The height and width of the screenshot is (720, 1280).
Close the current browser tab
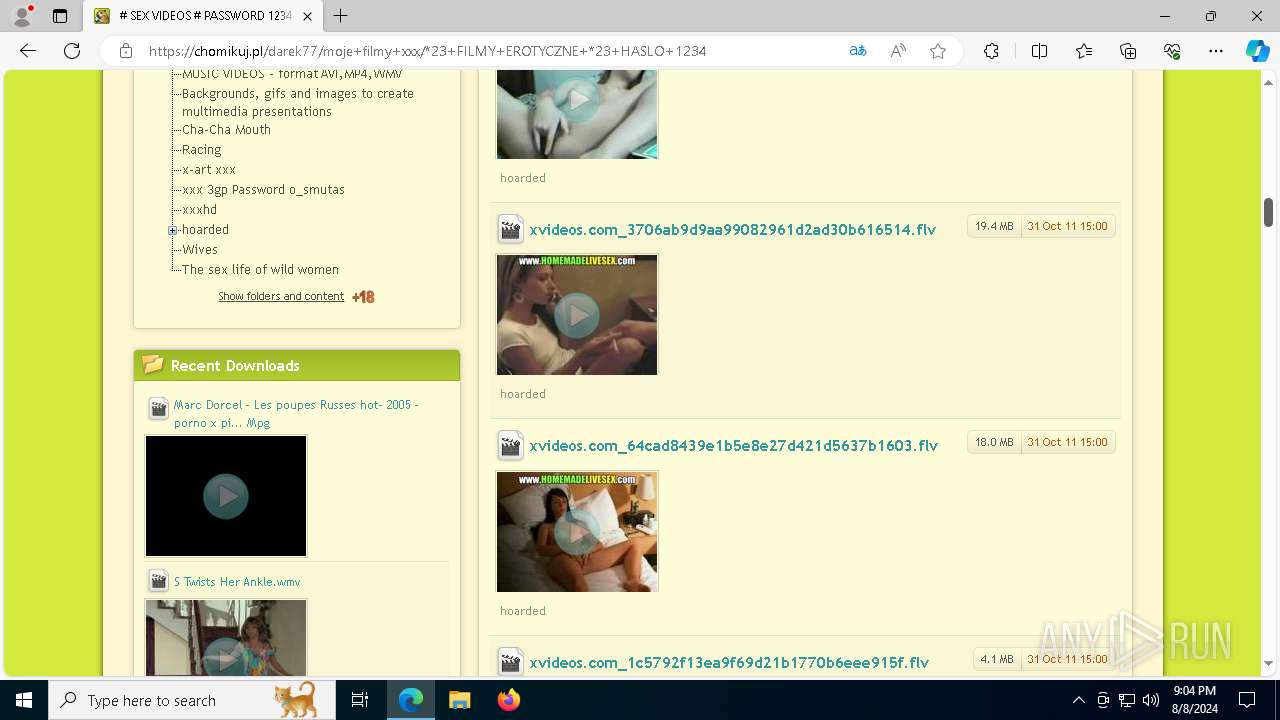[x=308, y=16]
